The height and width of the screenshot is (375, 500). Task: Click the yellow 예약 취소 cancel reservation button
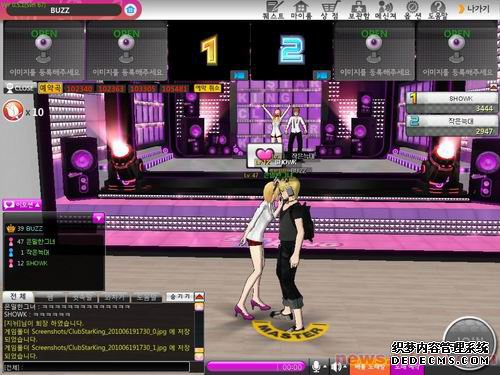[207, 88]
